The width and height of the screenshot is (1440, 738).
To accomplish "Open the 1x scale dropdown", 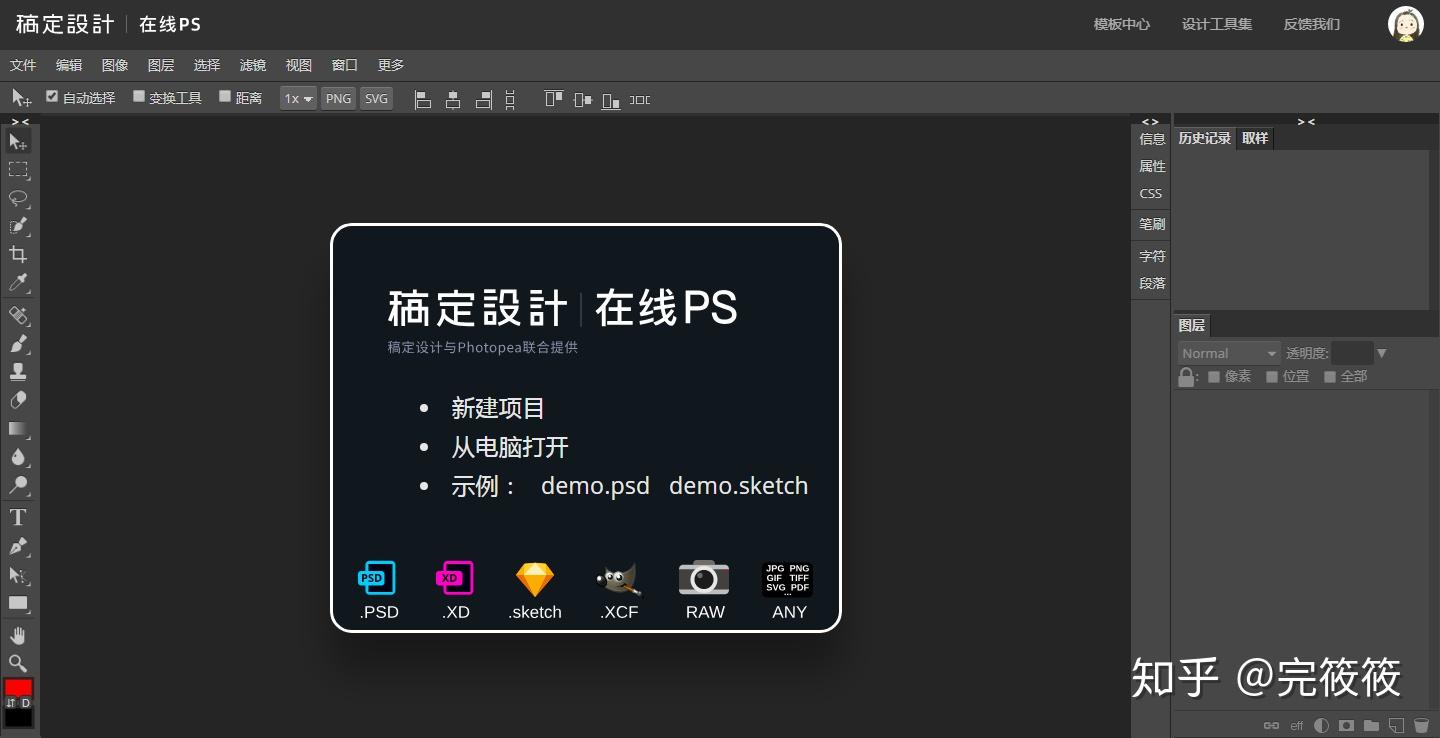I will tap(298, 98).
